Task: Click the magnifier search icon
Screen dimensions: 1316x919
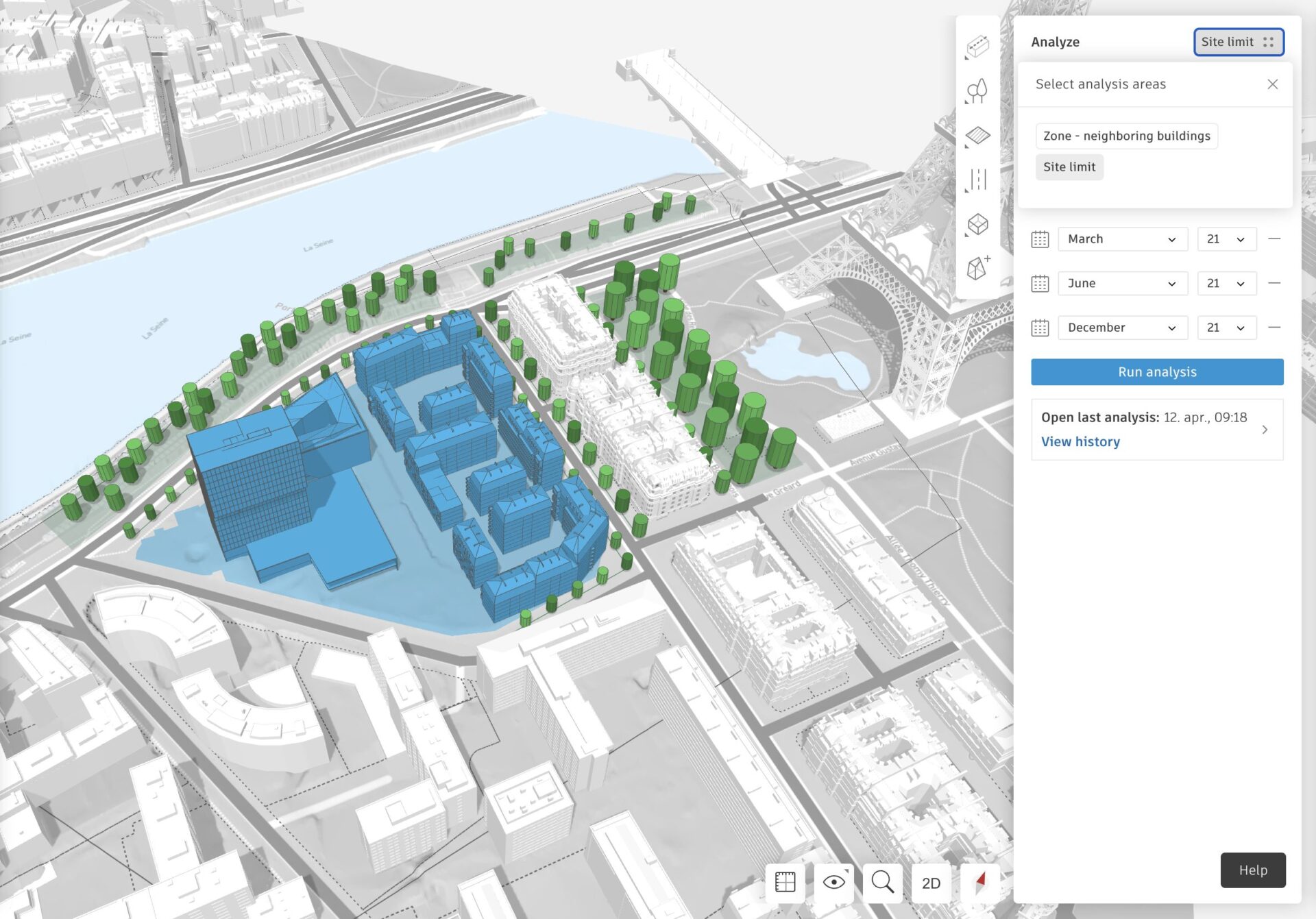Action: pos(882,882)
